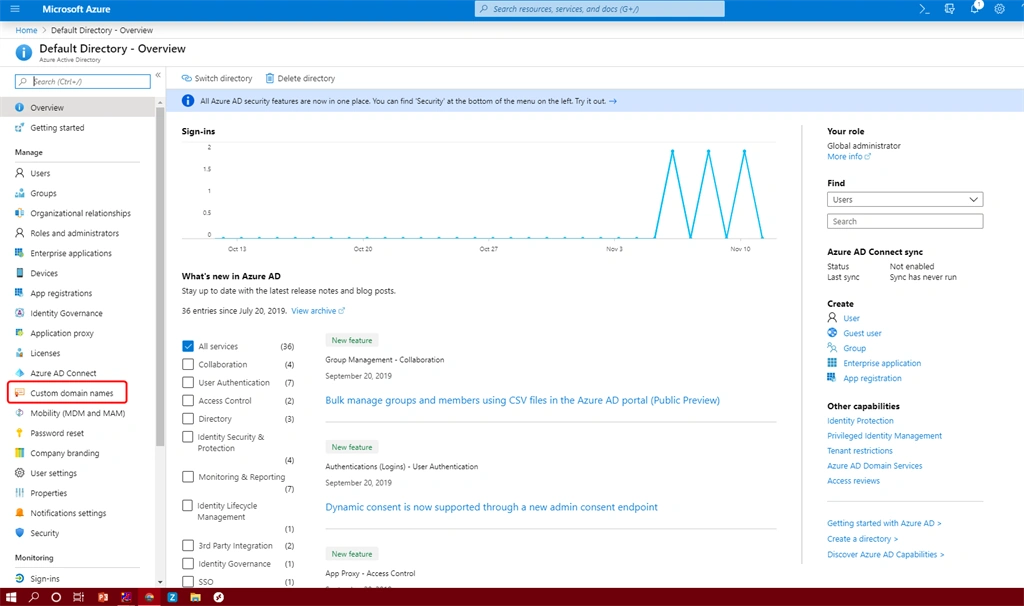Click the Devices icon in sidebar
This screenshot has height=606, width=1024.
(20, 273)
